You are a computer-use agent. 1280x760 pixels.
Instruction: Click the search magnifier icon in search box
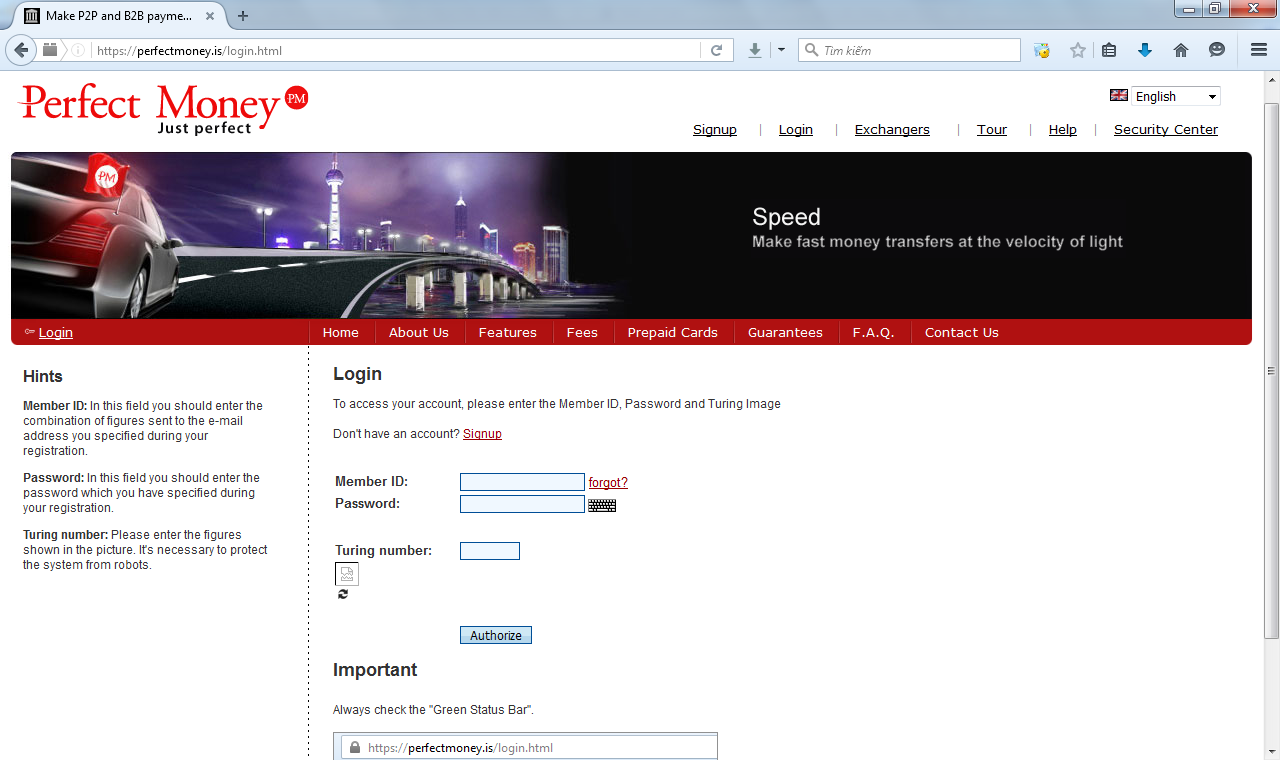[x=811, y=50]
